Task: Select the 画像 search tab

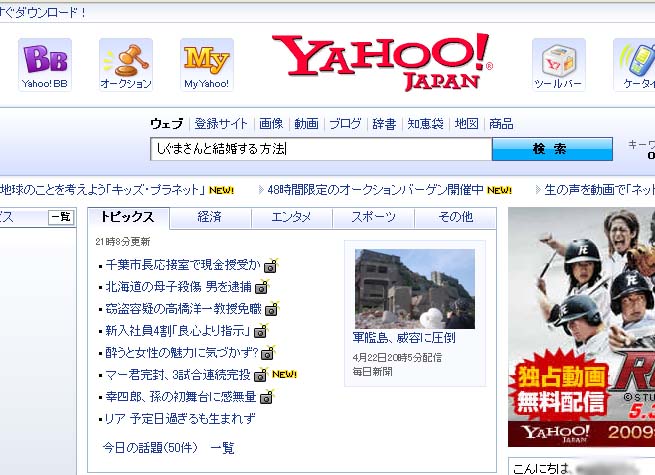Action: [x=271, y=124]
